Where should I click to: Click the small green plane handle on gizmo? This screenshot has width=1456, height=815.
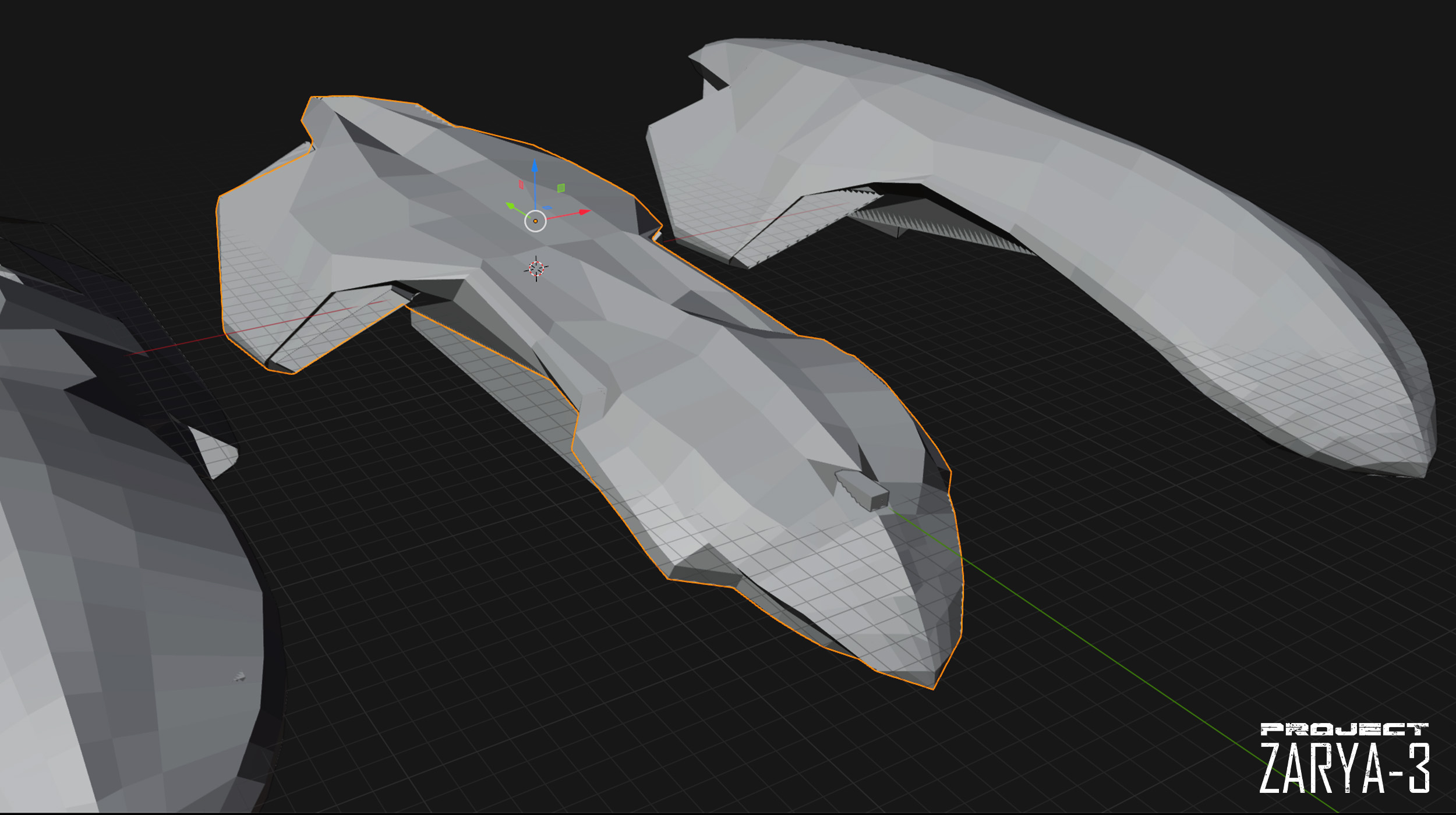pos(561,188)
